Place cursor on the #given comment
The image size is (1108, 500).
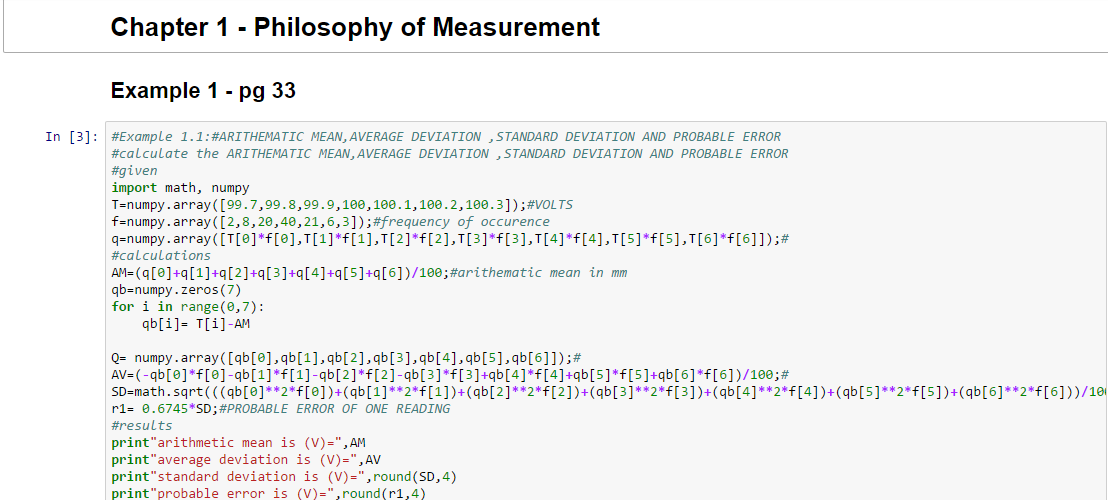134,171
